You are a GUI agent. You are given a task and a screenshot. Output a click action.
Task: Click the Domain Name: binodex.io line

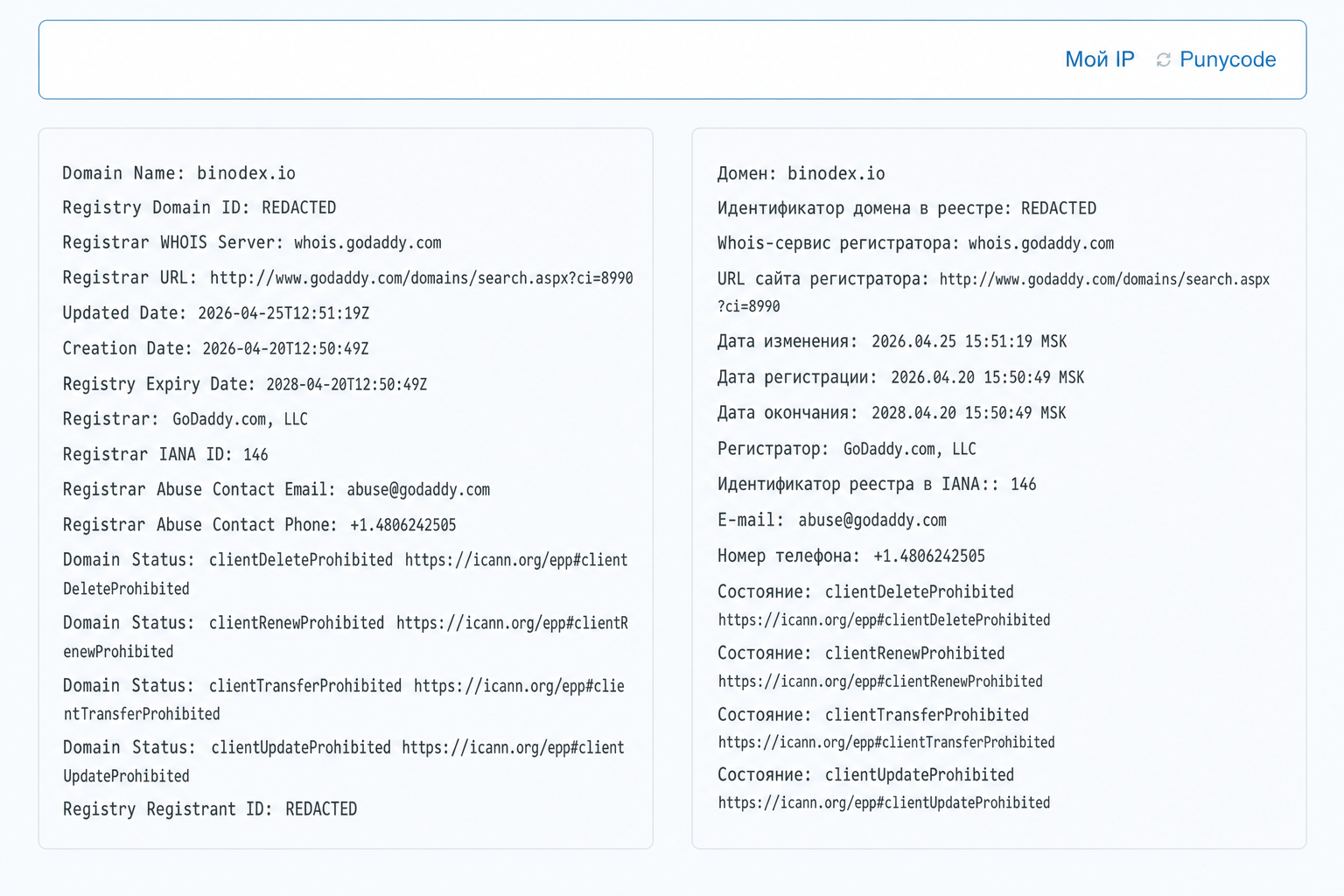[179, 173]
